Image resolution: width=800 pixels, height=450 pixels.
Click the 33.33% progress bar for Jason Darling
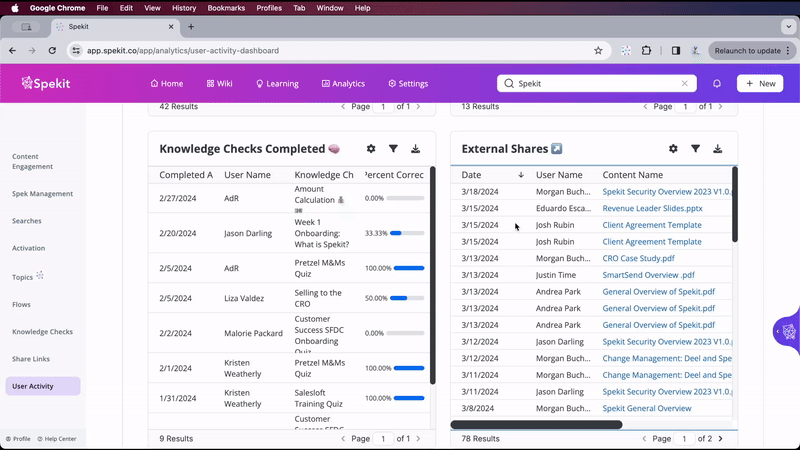[x=407, y=233]
